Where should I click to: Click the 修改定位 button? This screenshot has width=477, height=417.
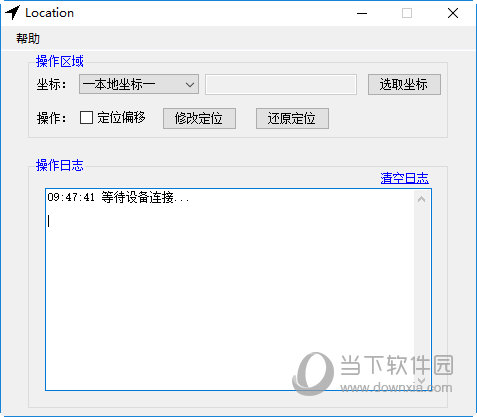click(199, 118)
